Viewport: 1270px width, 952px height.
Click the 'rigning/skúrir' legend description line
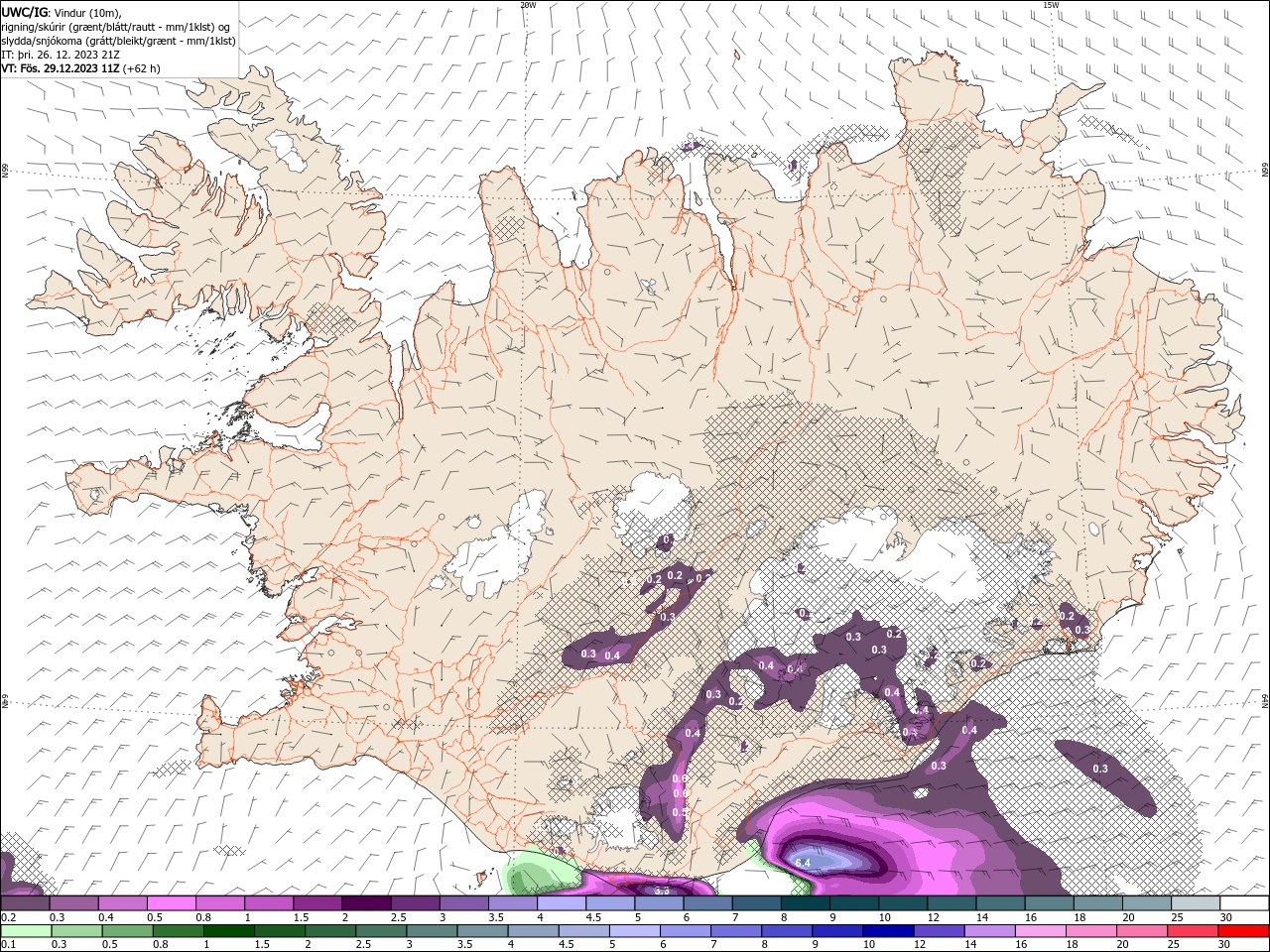(x=115, y=27)
